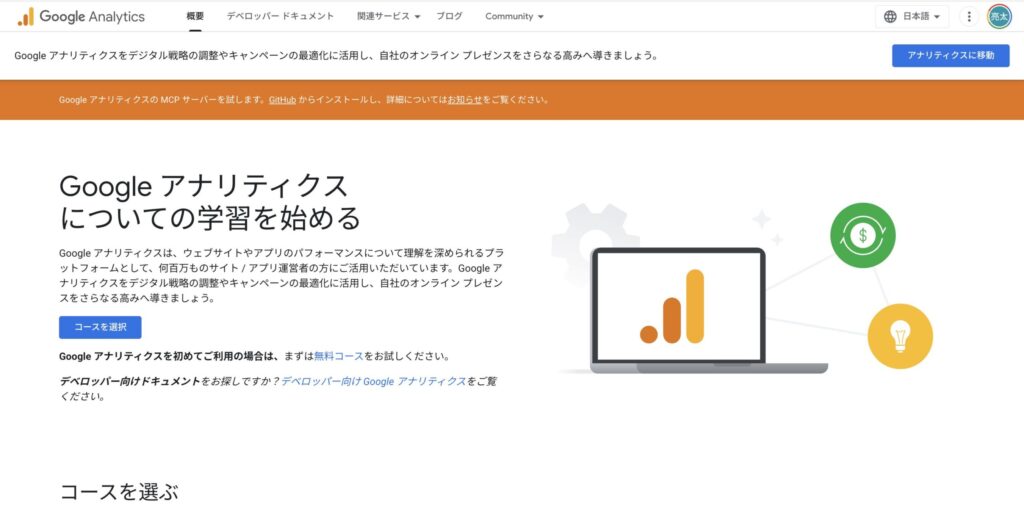Open the GitHub link in orange banner

click(x=282, y=100)
